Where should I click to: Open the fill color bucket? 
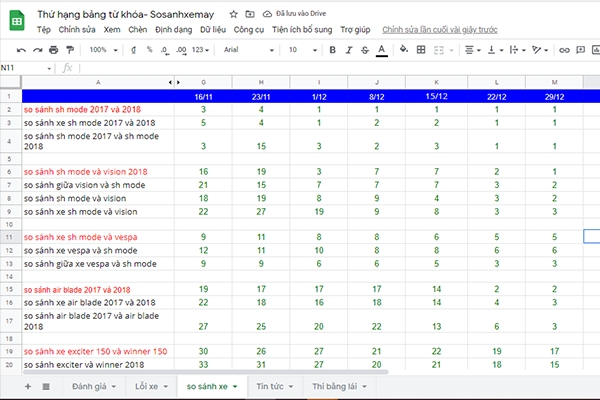coord(404,49)
